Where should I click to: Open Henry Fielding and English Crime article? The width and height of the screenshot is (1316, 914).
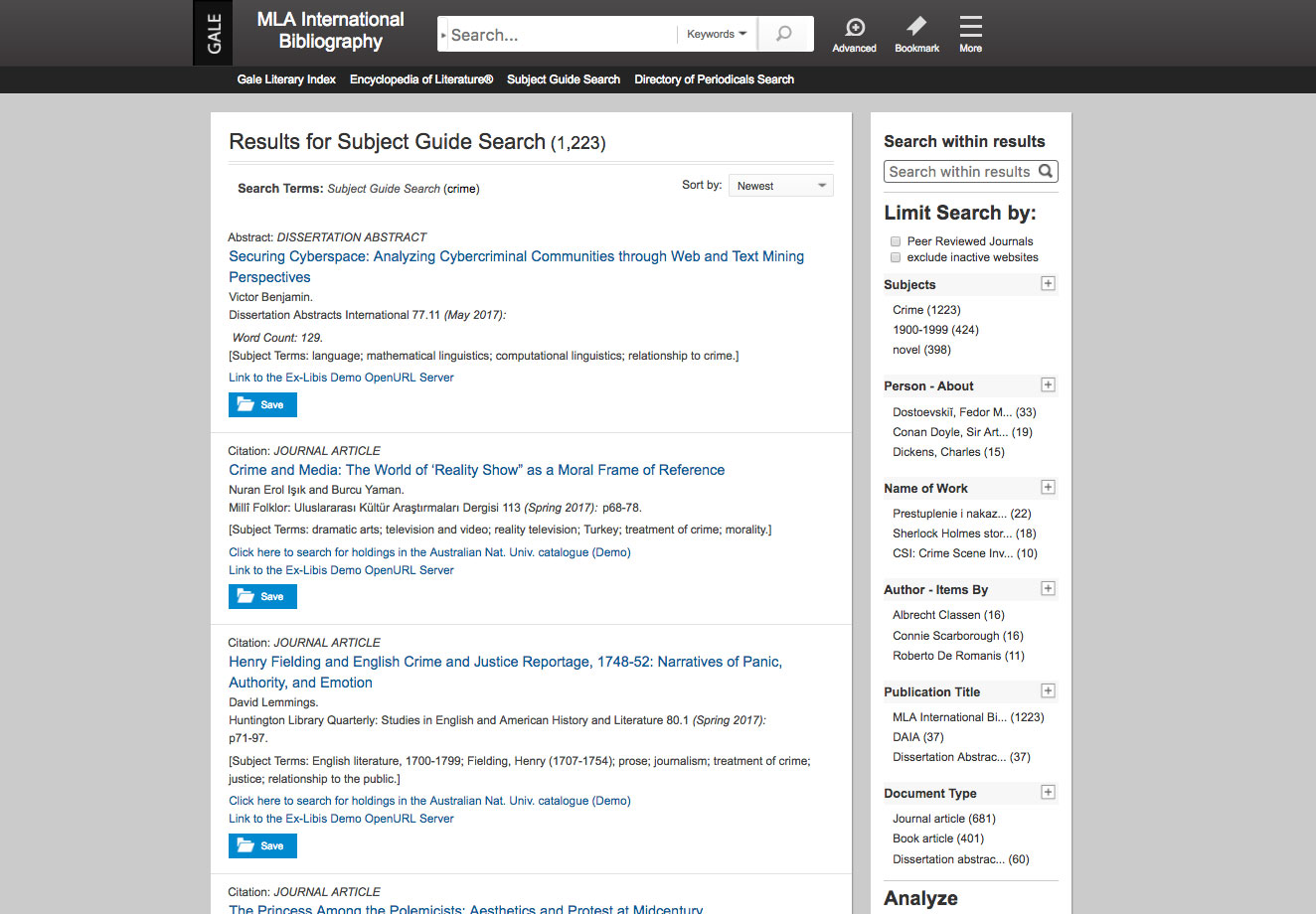pyautogui.click(x=505, y=672)
